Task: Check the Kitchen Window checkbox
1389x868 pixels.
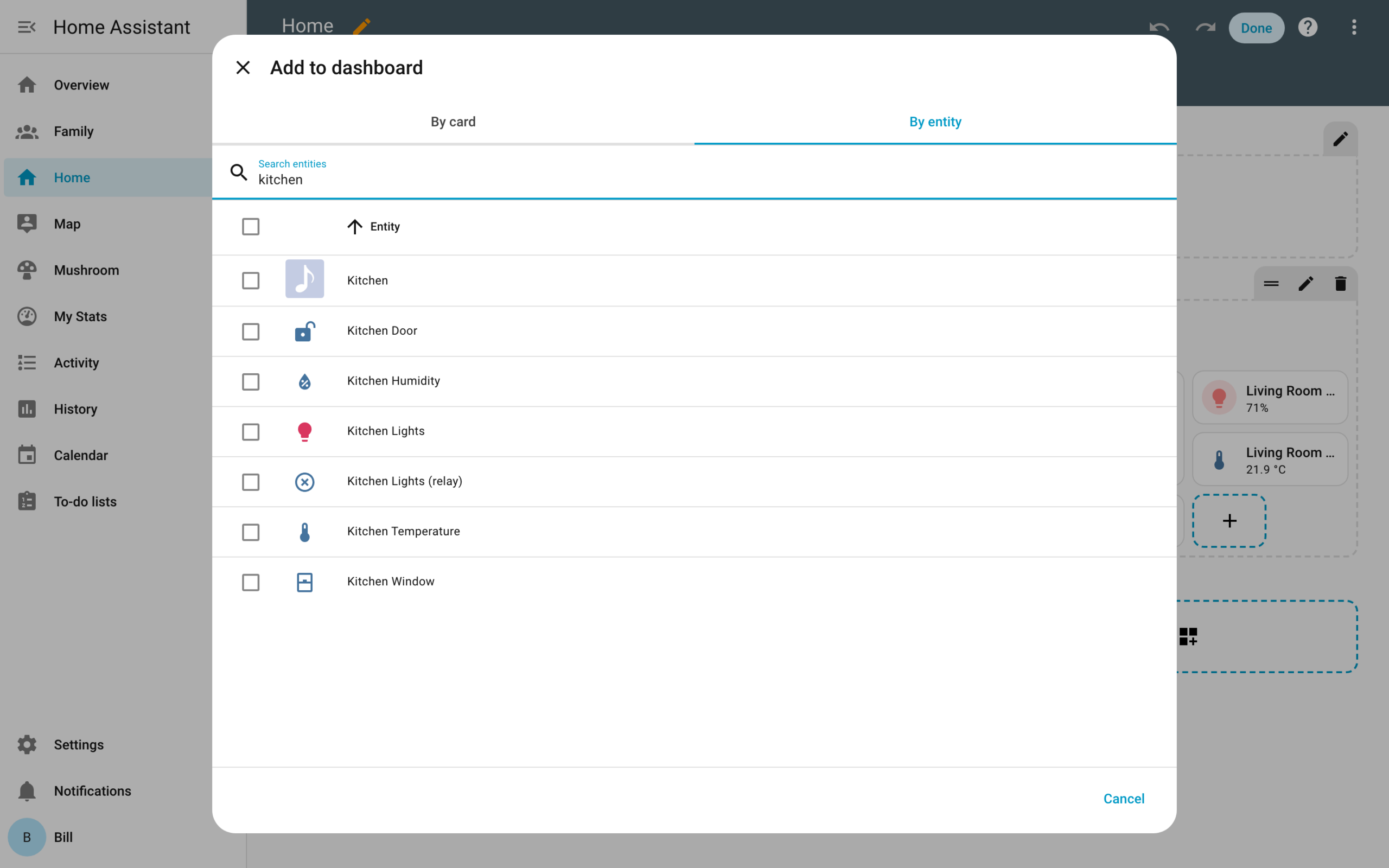Action: [251, 582]
